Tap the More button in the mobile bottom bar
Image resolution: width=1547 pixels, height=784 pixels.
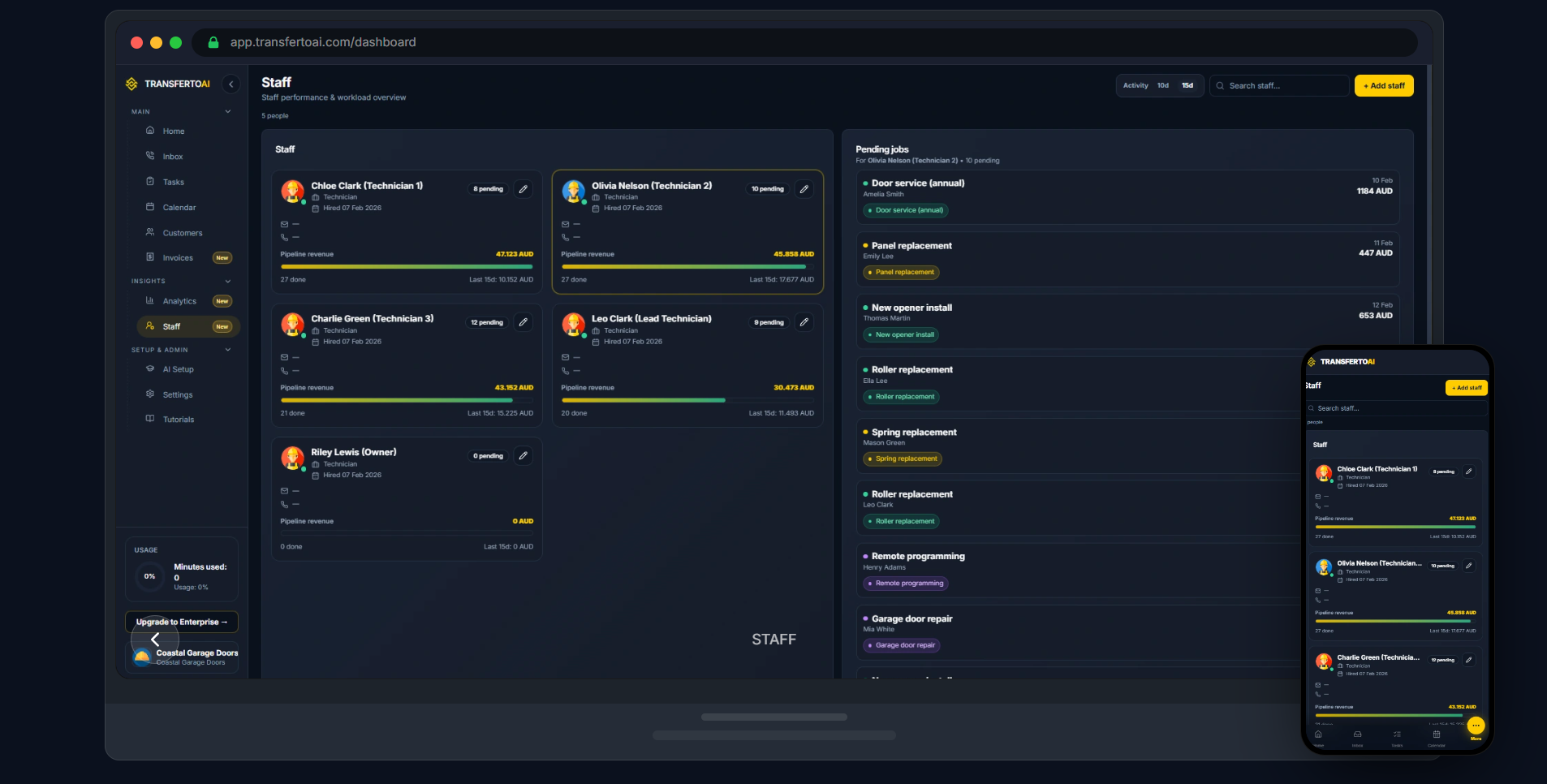1476,726
